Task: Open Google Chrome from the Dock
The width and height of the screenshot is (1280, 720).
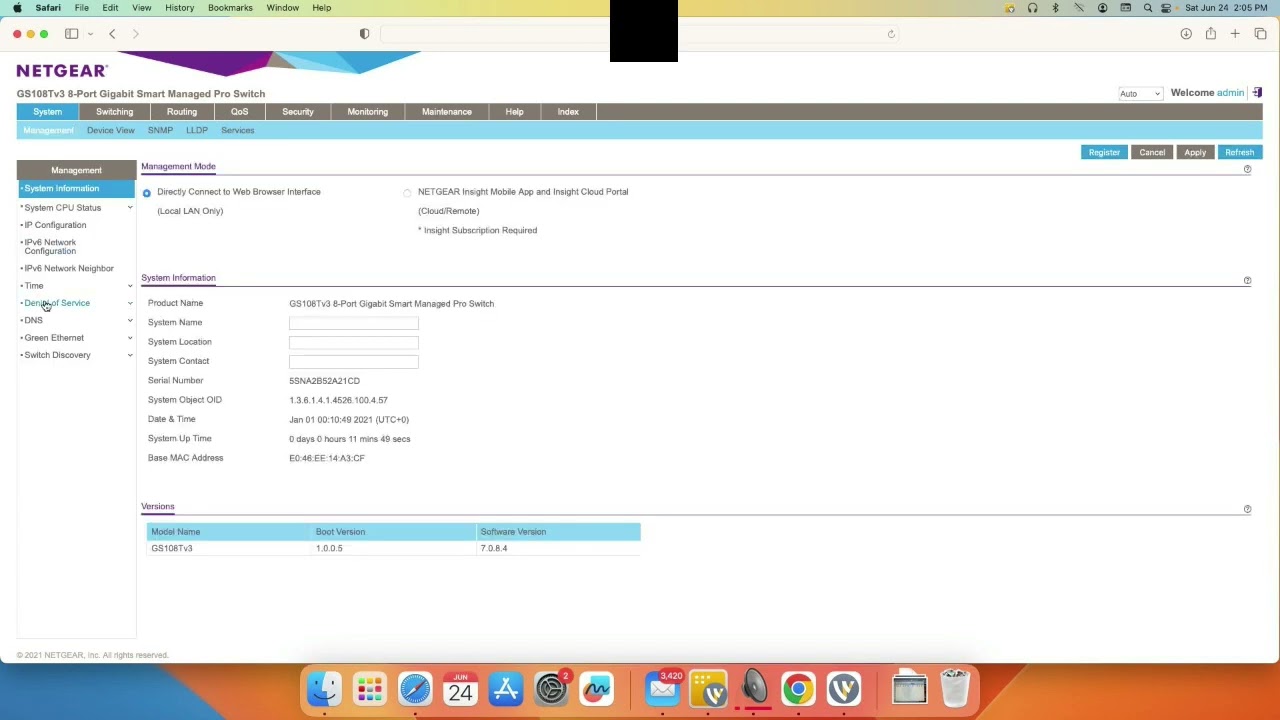Action: pos(798,689)
